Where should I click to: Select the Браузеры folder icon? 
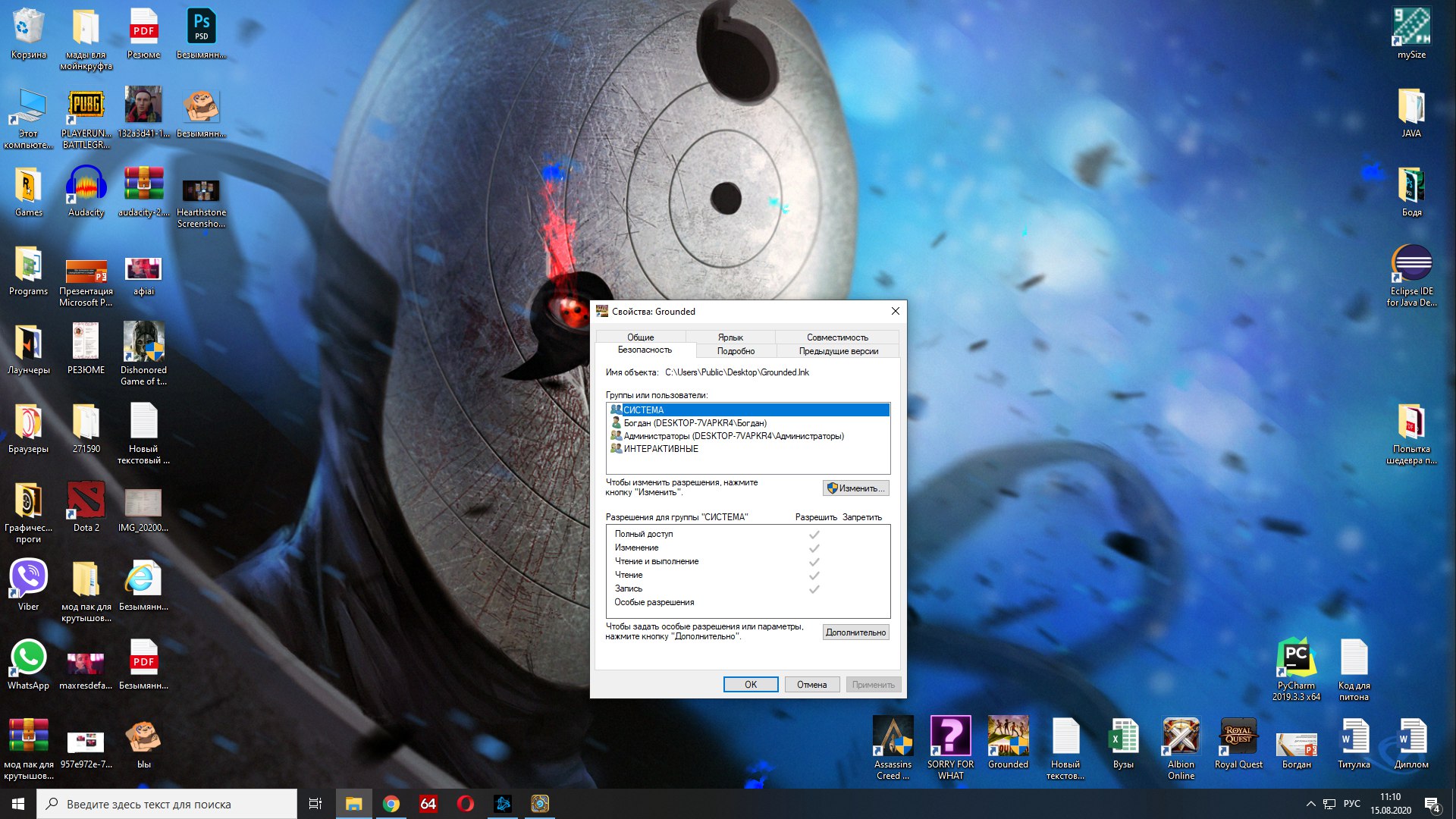pyautogui.click(x=28, y=428)
